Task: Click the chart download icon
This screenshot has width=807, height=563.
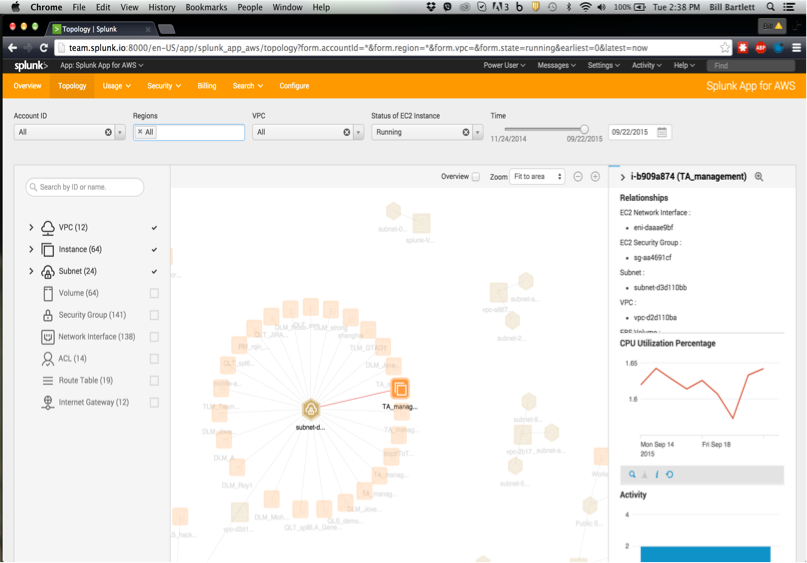Action: pyautogui.click(x=644, y=474)
